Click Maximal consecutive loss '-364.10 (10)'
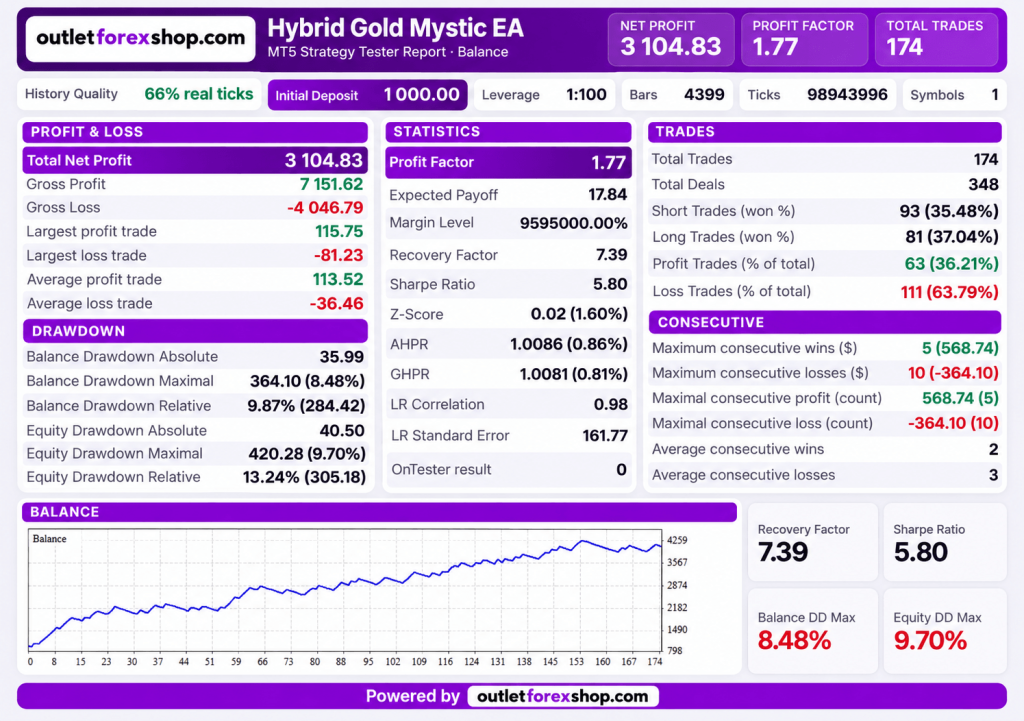 pos(953,423)
